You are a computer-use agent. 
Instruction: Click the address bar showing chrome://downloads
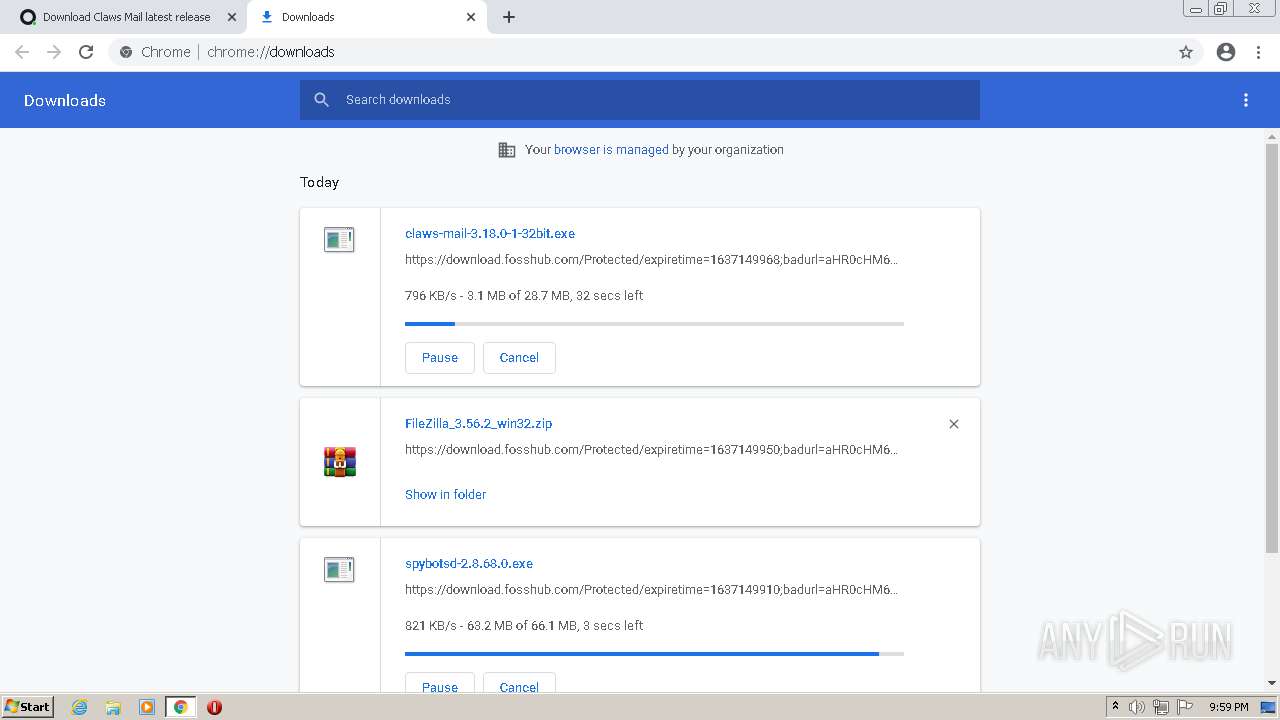[640, 52]
